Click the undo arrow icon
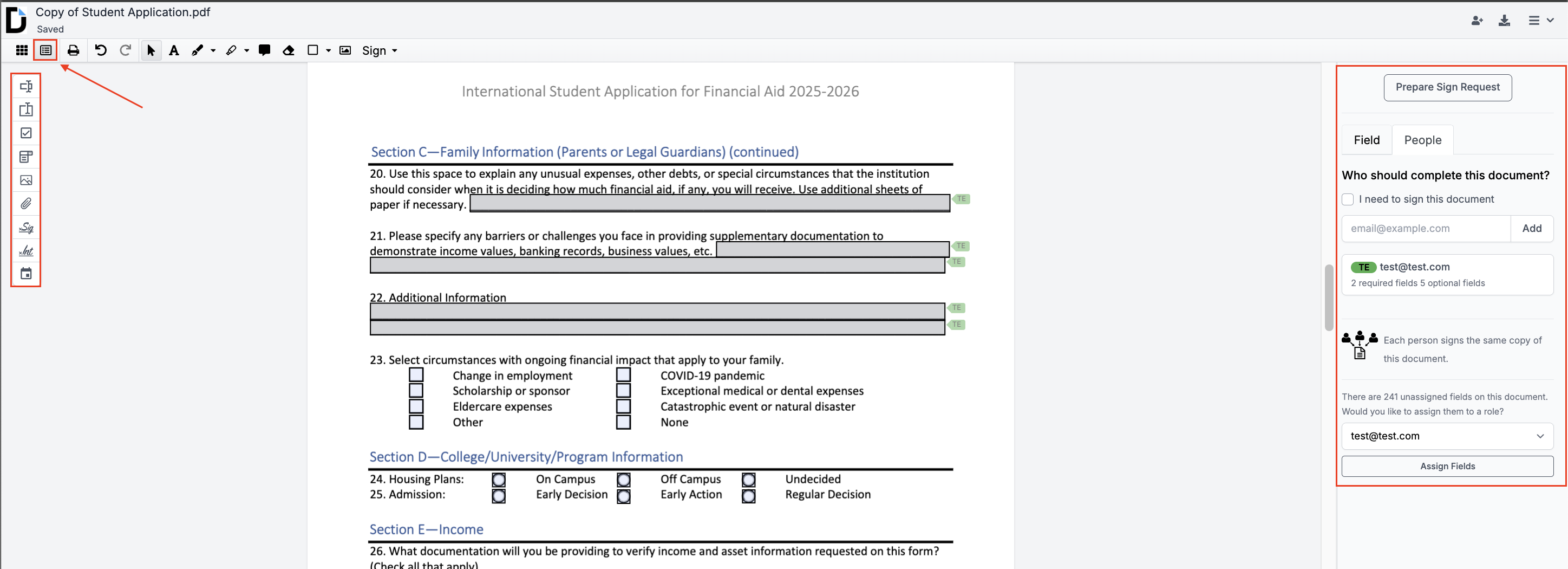 click(x=101, y=50)
